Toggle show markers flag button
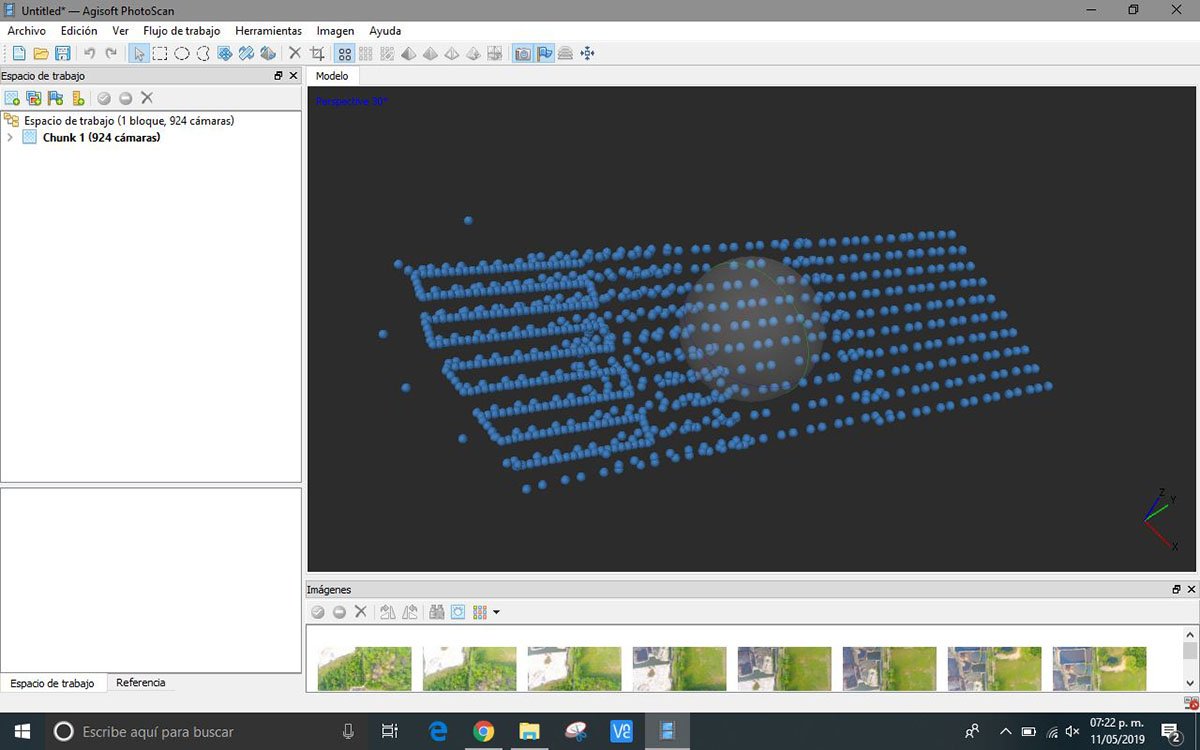Image resolution: width=1200 pixels, height=750 pixels. click(544, 53)
